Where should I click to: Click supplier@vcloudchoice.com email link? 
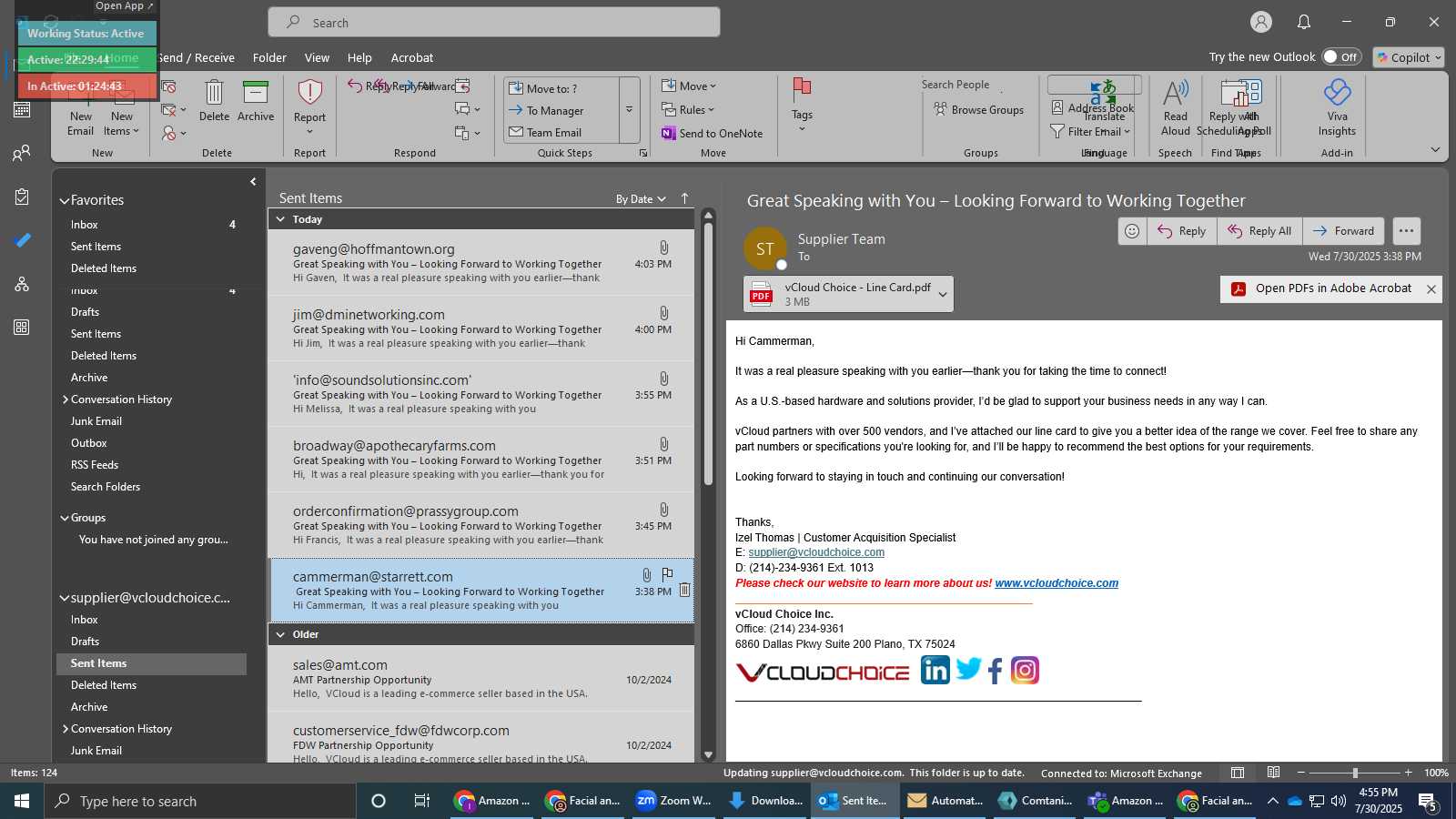pos(816,552)
